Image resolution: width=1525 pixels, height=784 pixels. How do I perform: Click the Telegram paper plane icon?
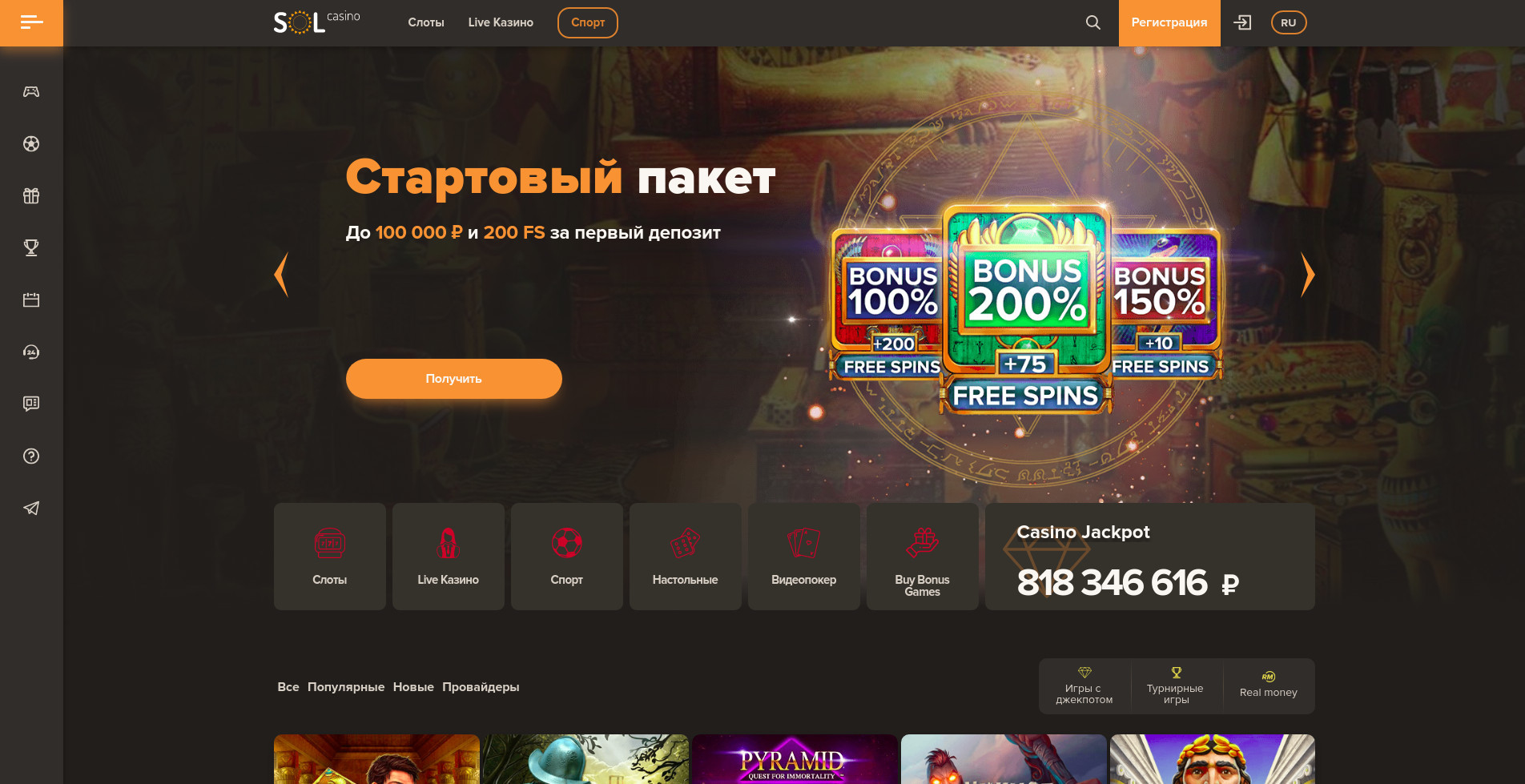point(31,509)
